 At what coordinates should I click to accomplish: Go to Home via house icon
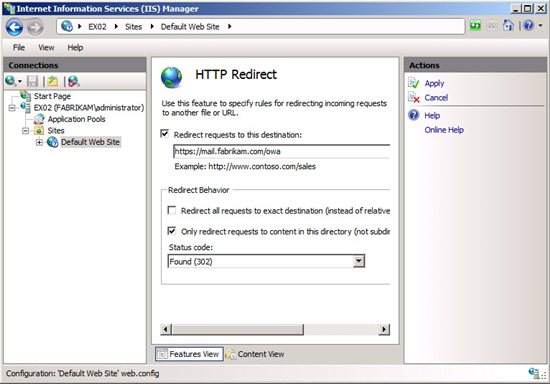[x=508, y=26]
